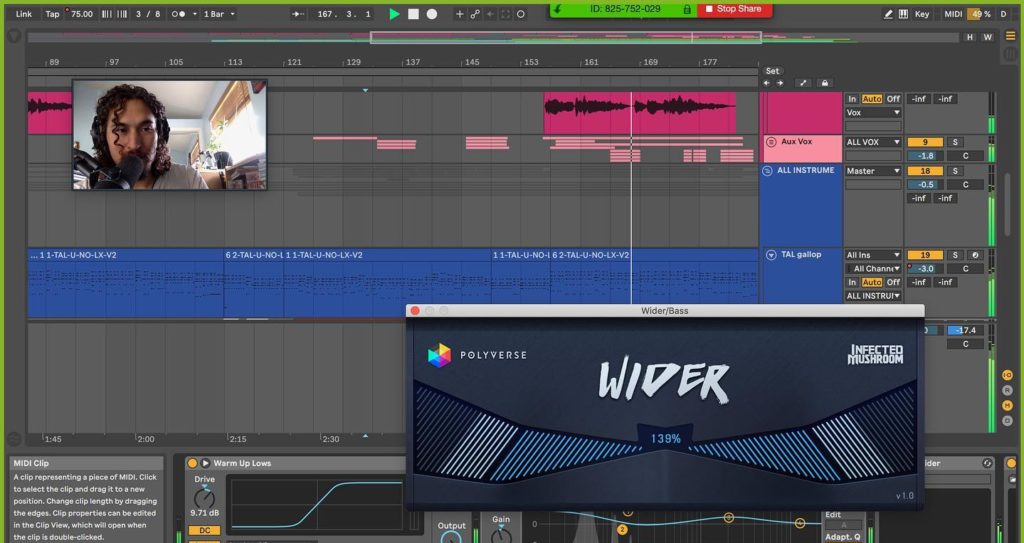1024x543 pixels.
Task: Toggle the DC button in Warm Up Lows
Action: [204, 530]
